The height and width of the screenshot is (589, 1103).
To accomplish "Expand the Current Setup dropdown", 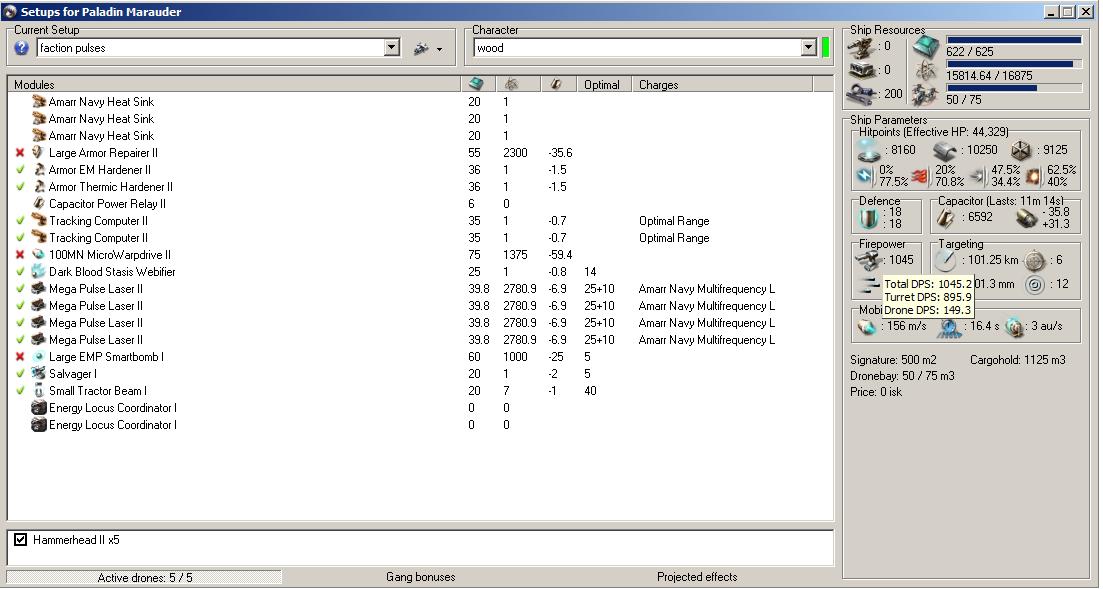I will pos(393,48).
